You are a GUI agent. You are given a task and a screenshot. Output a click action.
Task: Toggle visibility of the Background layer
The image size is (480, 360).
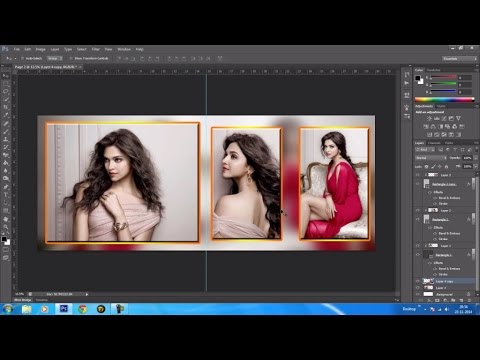(418, 294)
